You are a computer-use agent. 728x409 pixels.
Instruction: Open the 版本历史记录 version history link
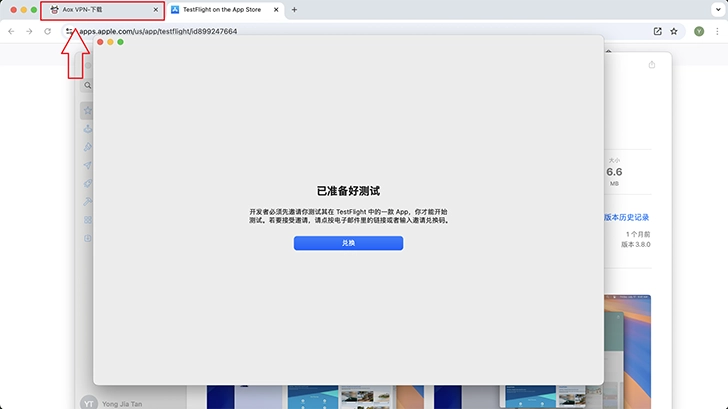pyautogui.click(x=627, y=217)
